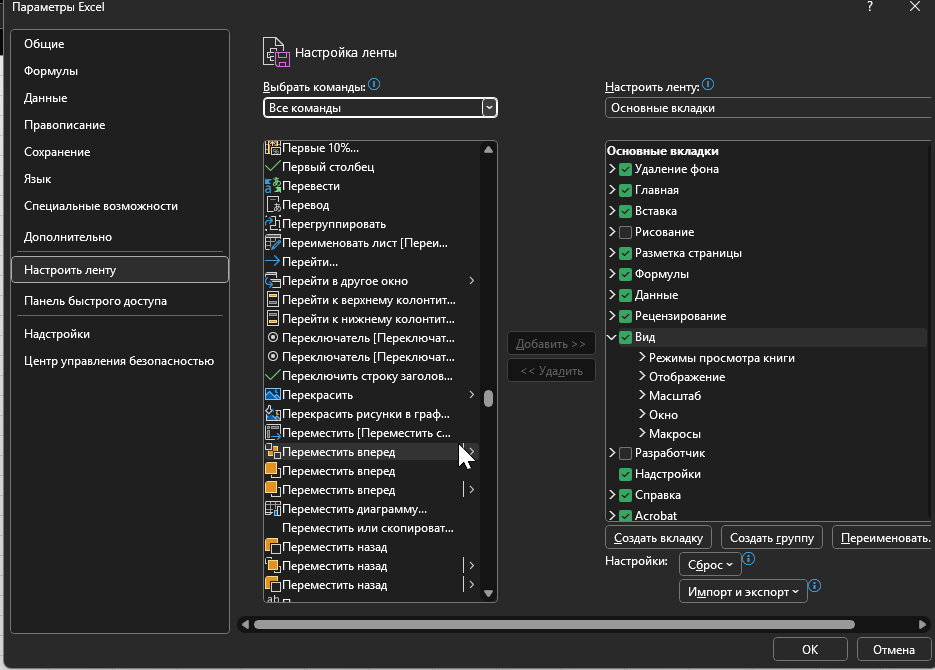Expand the "Режимы просмотра книги" group
Image resolution: width=935 pixels, height=670 pixels.
tap(642, 357)
